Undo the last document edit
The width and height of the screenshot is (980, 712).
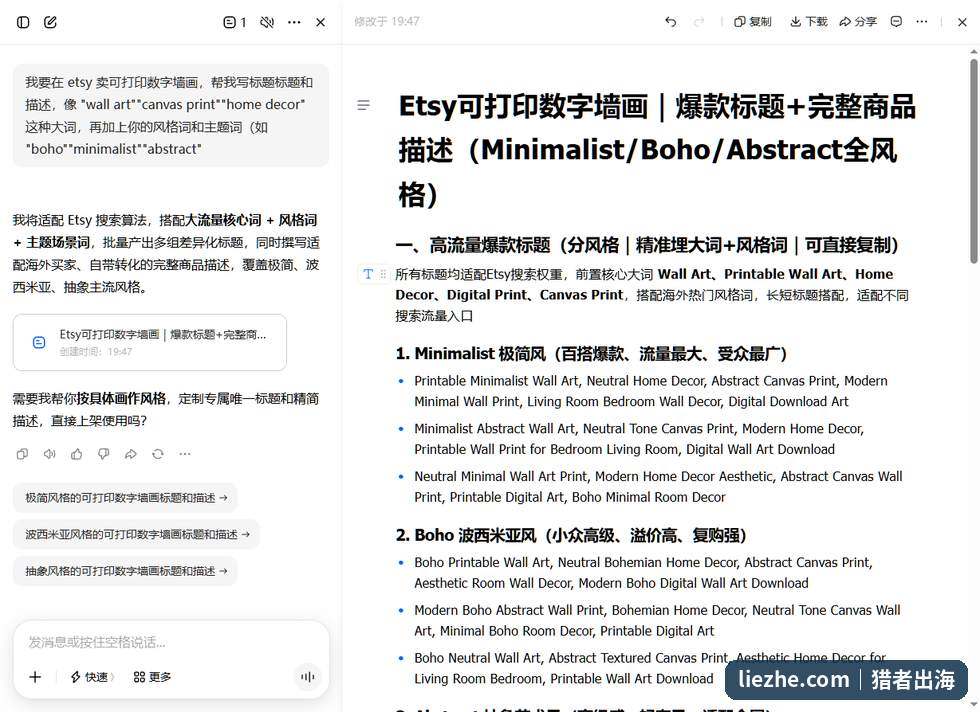pos(671,22)
